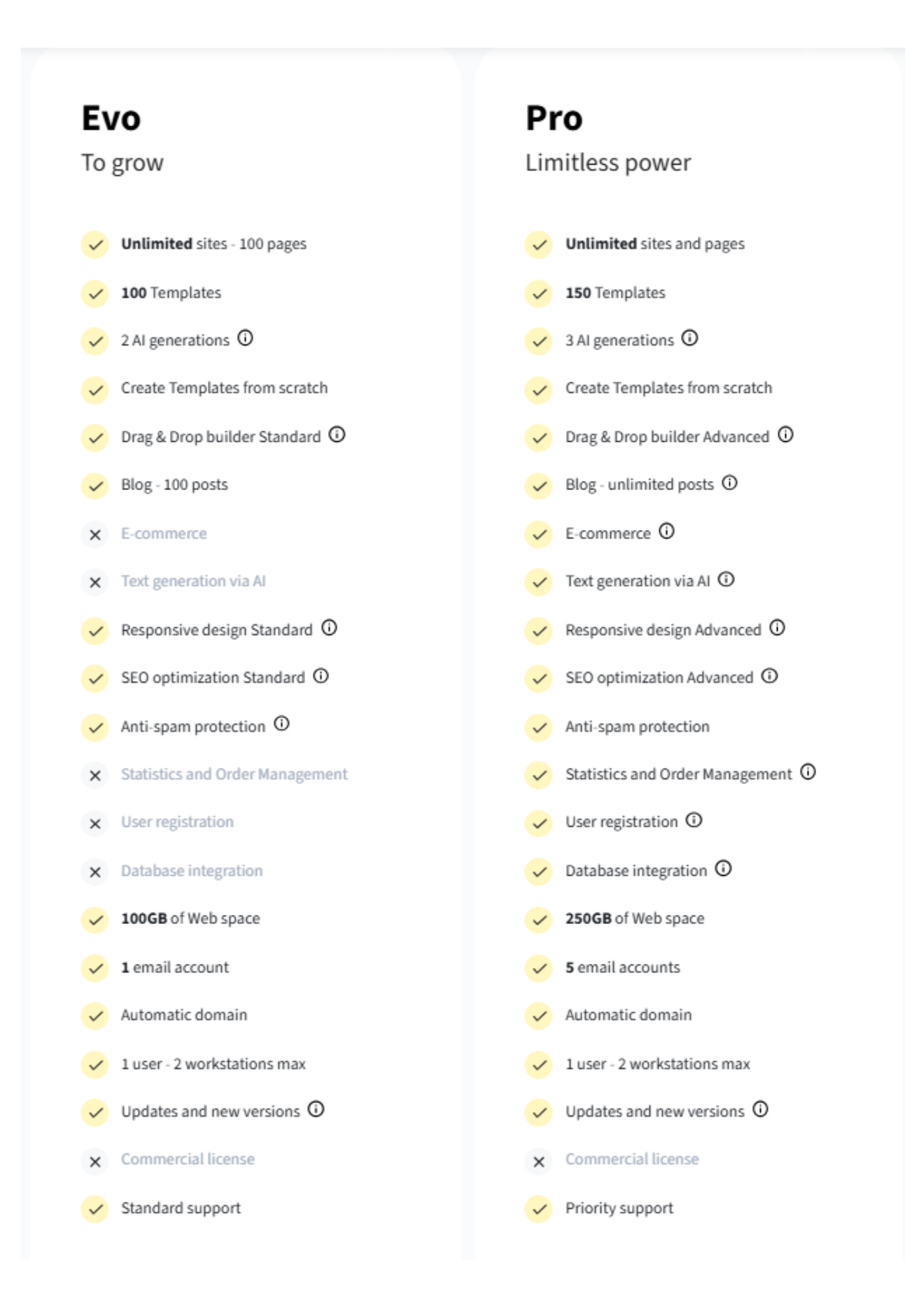Click info icon beside Drag & Drop builder Standard
This screenshot has height=1307, width=924.
pyautogui.click(x=337, y=435)
